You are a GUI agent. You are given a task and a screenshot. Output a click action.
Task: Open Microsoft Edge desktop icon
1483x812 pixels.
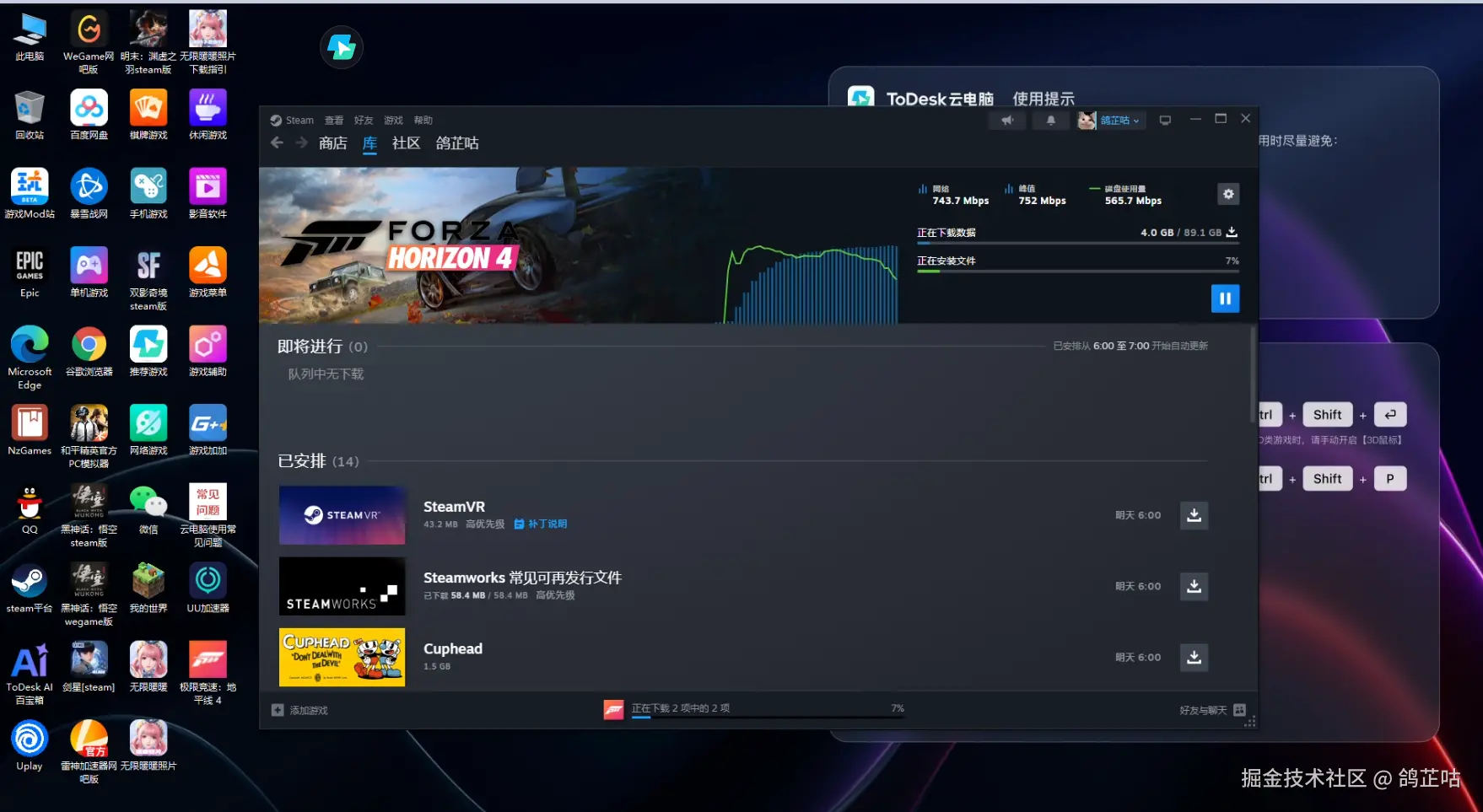click(x=30, y=357)
